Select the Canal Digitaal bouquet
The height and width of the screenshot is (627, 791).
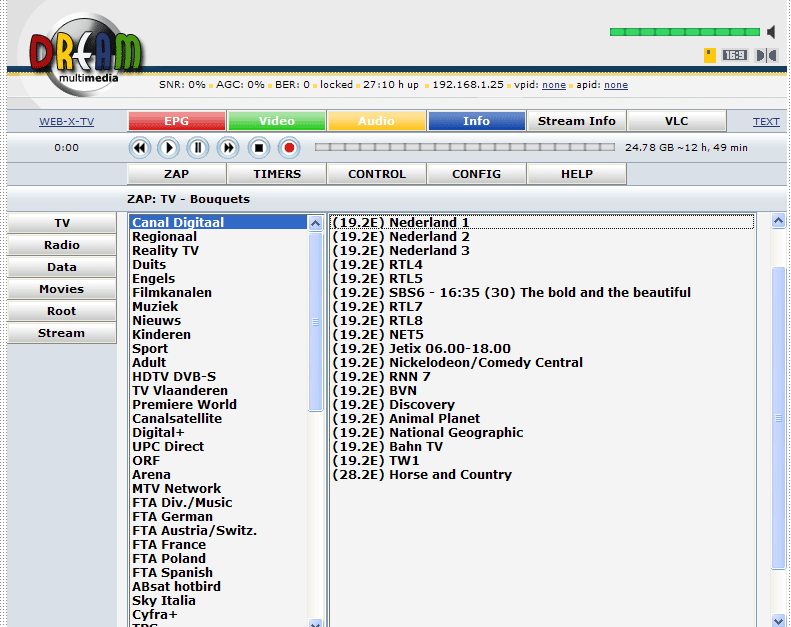pos(218,222)
